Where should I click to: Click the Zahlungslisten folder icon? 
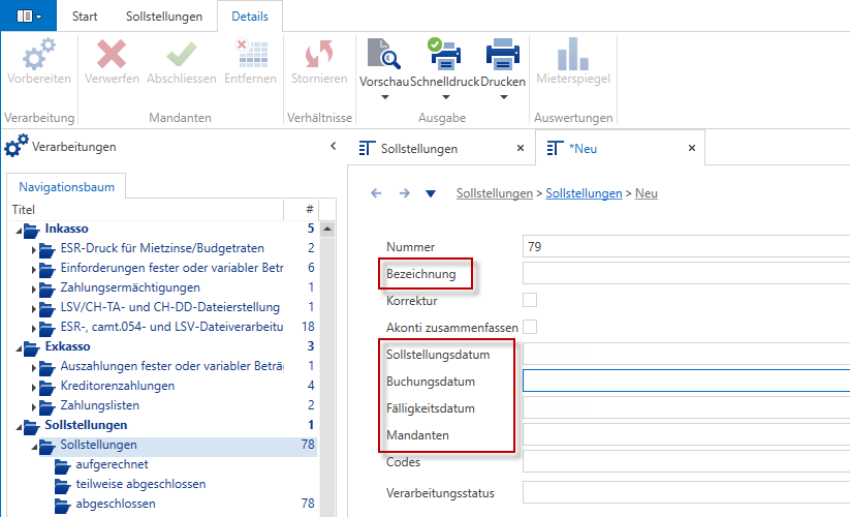[x=47, y=407]
